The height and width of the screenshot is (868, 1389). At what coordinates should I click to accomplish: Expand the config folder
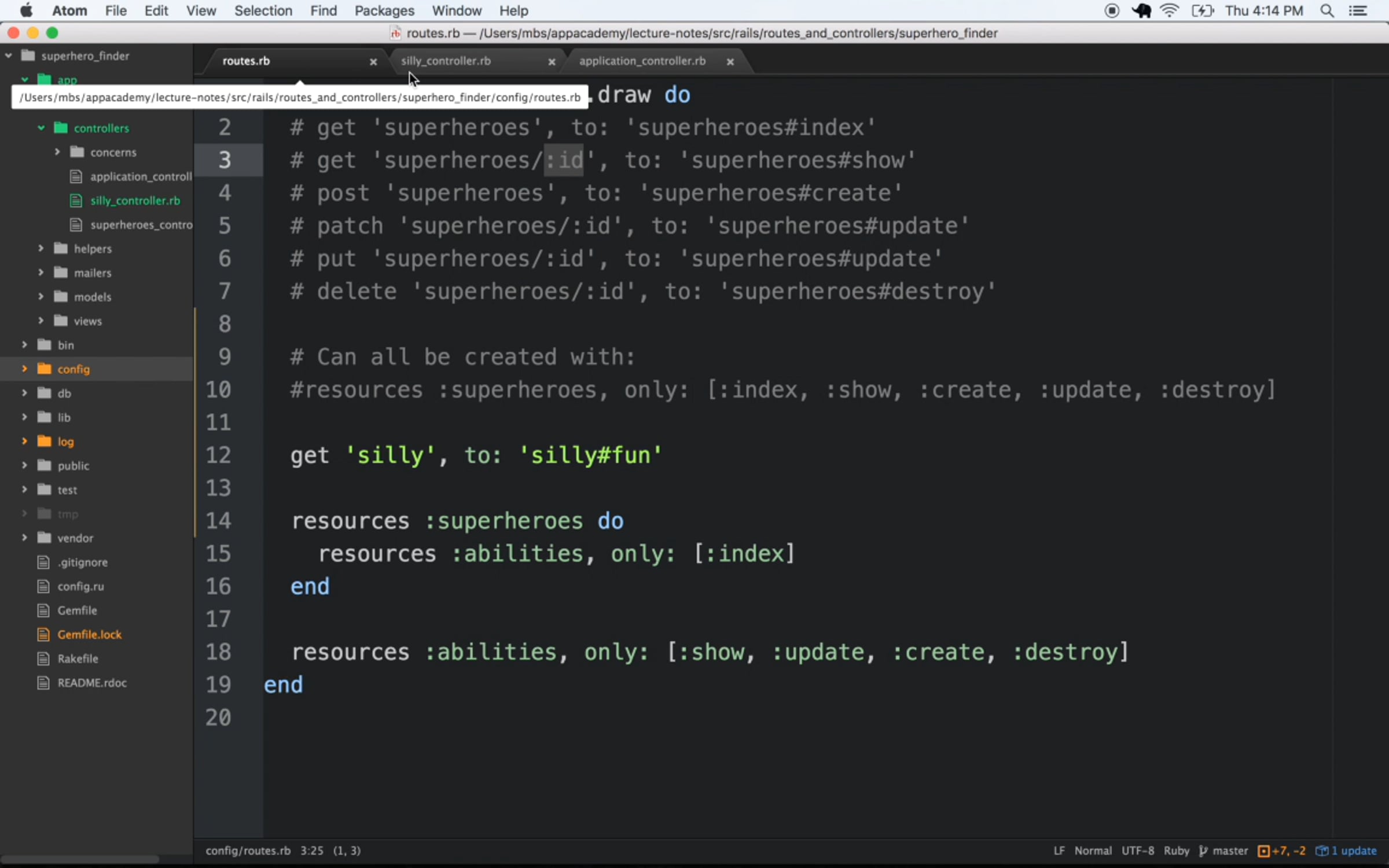24,369
